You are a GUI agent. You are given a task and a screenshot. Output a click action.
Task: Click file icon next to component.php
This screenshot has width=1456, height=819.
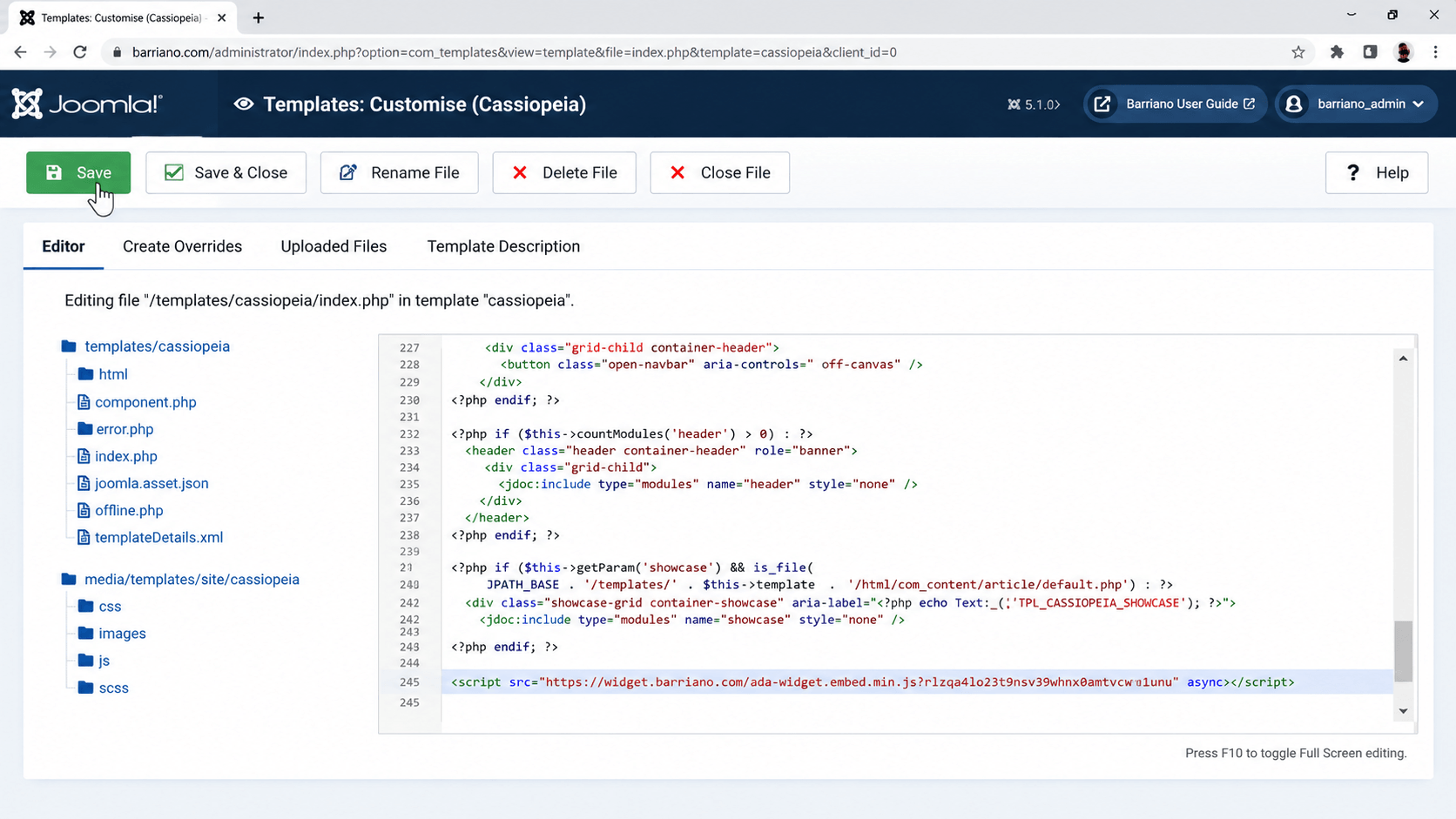pyautogui.click(x=84, y=402)
